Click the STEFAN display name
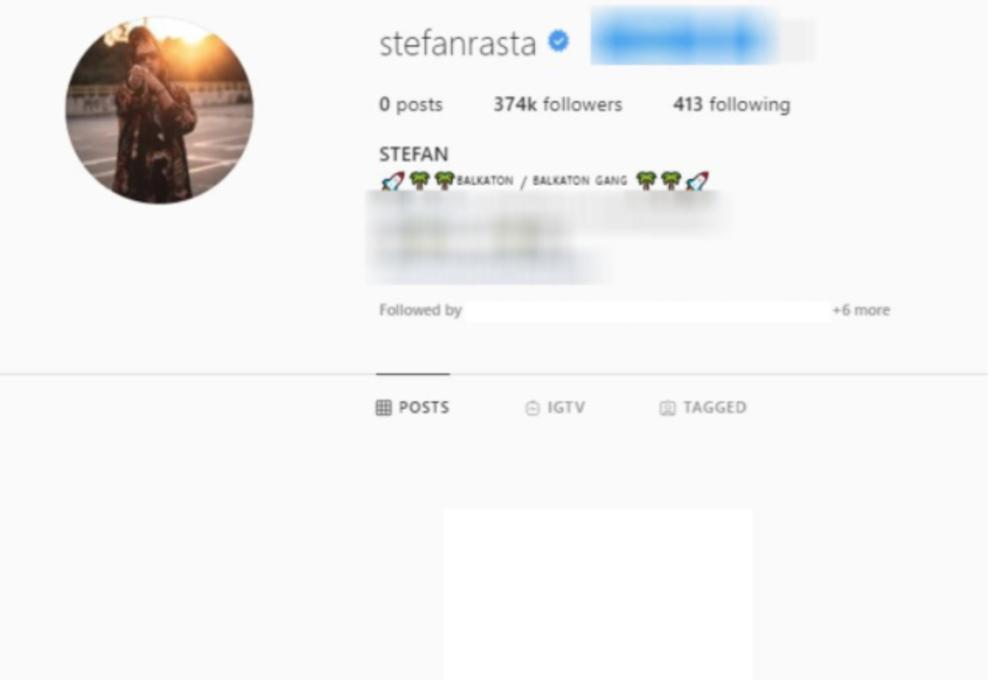Screen dimensions: 1000x680 point(414,154)
